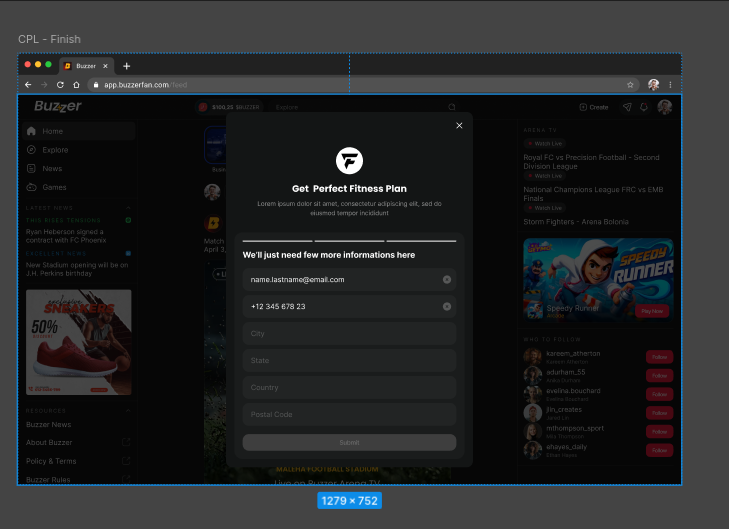The width and height of the screenshot is (729, 529).
Task: Click the Buzzer logo
Action: click(58, 106)
